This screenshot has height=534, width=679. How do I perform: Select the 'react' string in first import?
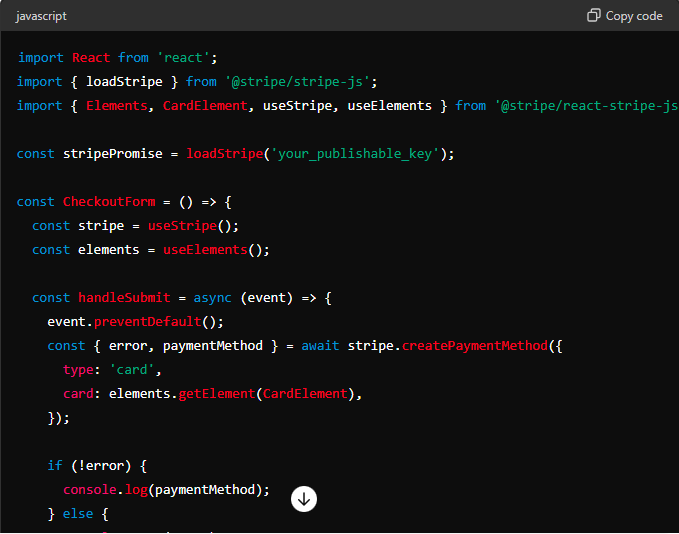(x=183, y=57)
